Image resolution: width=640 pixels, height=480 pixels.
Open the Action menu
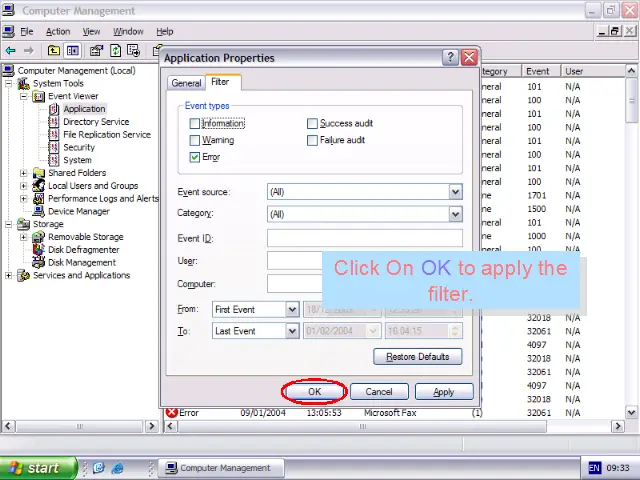[x=58, y=31]
